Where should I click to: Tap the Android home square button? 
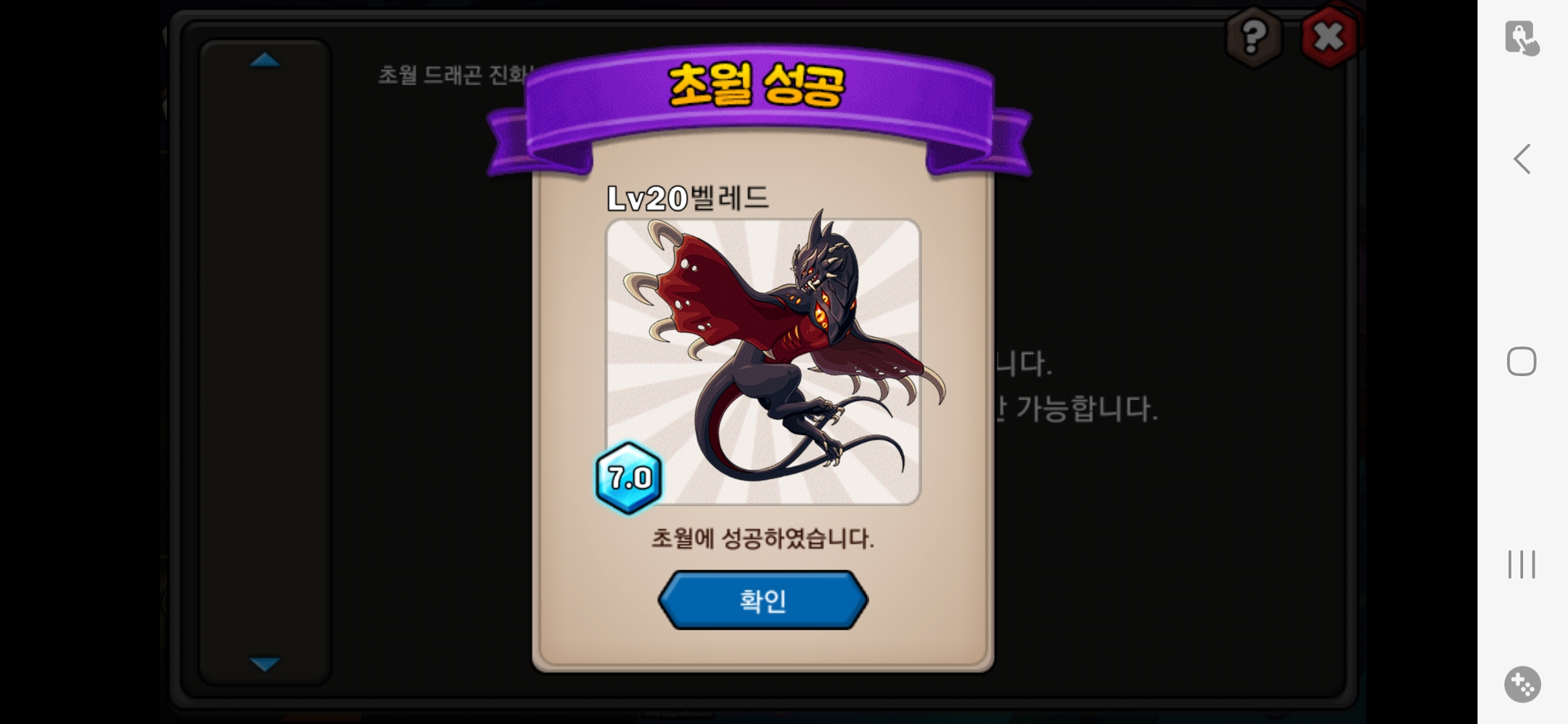[1522, 362]
